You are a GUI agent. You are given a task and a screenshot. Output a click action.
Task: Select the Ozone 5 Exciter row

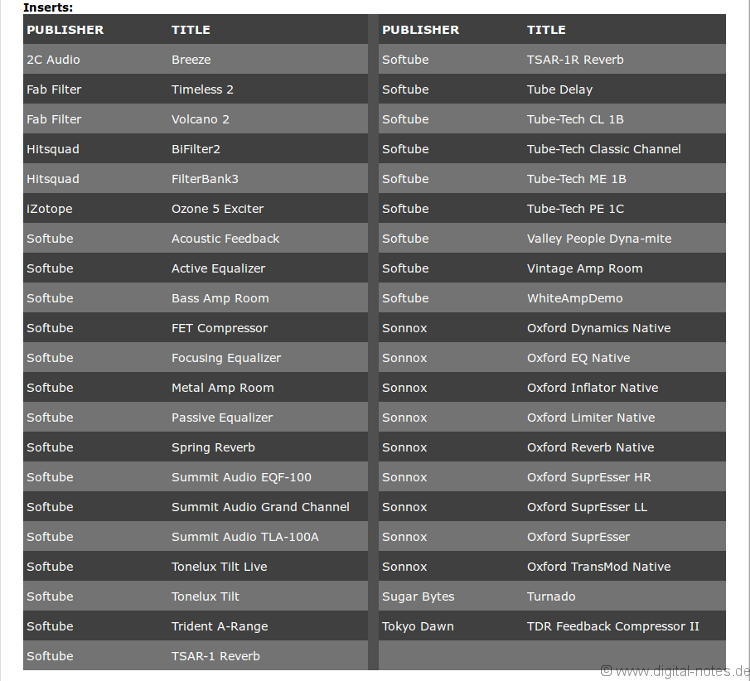(217, 209)
